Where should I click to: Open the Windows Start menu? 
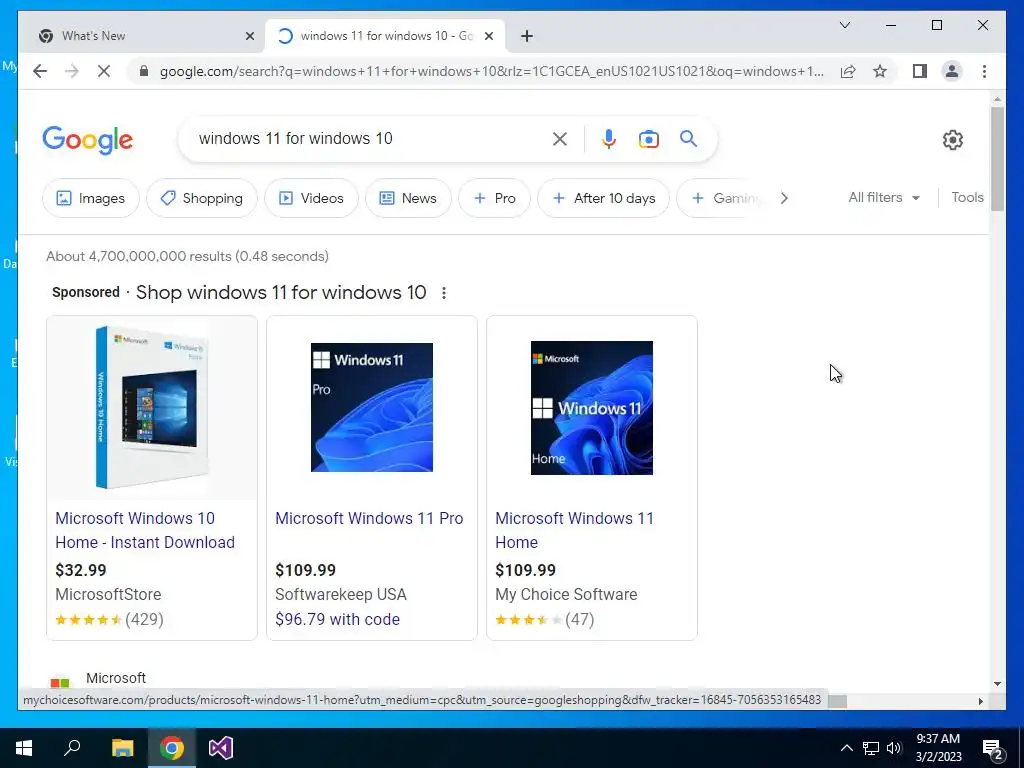pyautogui.click(x=24, y=748)
